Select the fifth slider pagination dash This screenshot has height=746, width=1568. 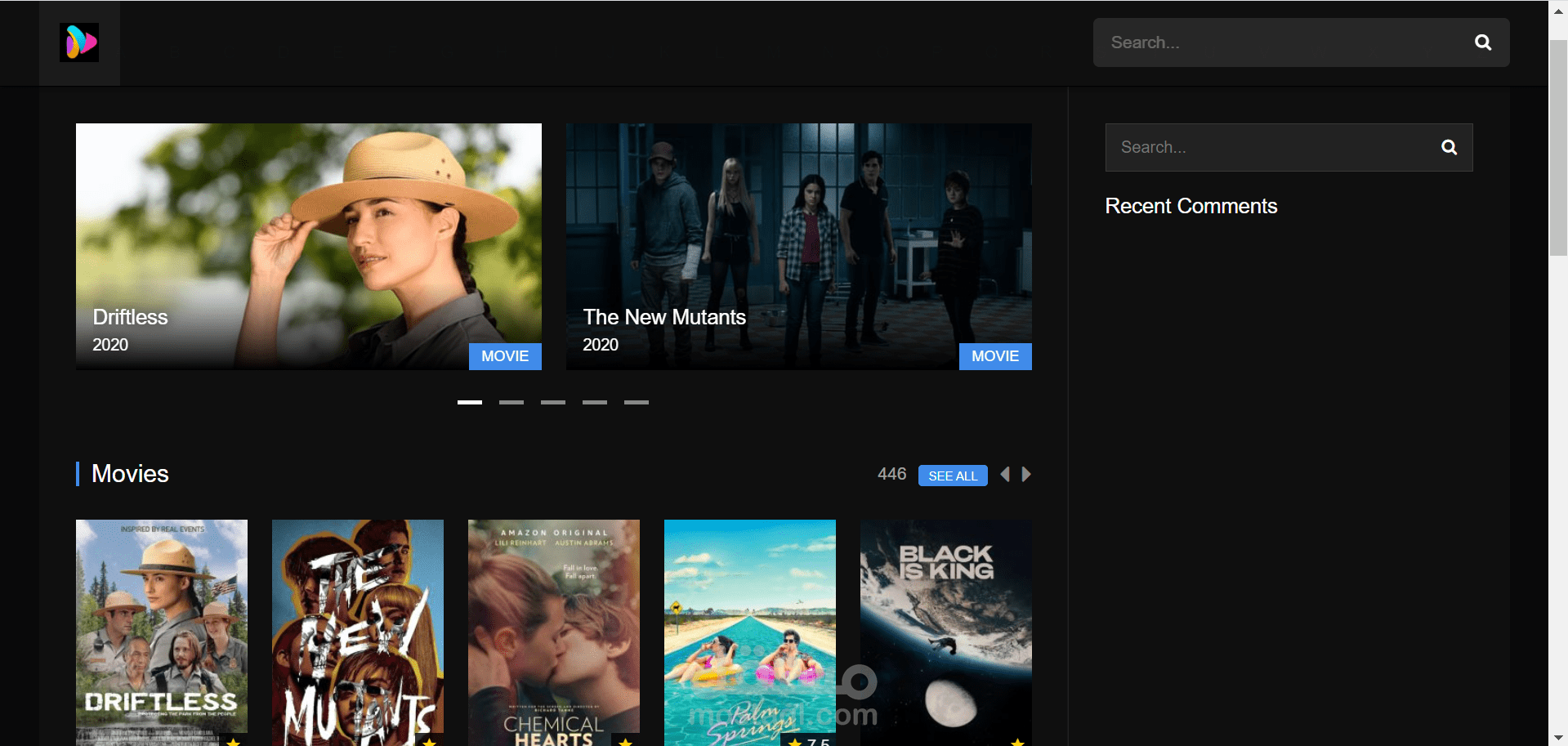(x=637, y=402)
